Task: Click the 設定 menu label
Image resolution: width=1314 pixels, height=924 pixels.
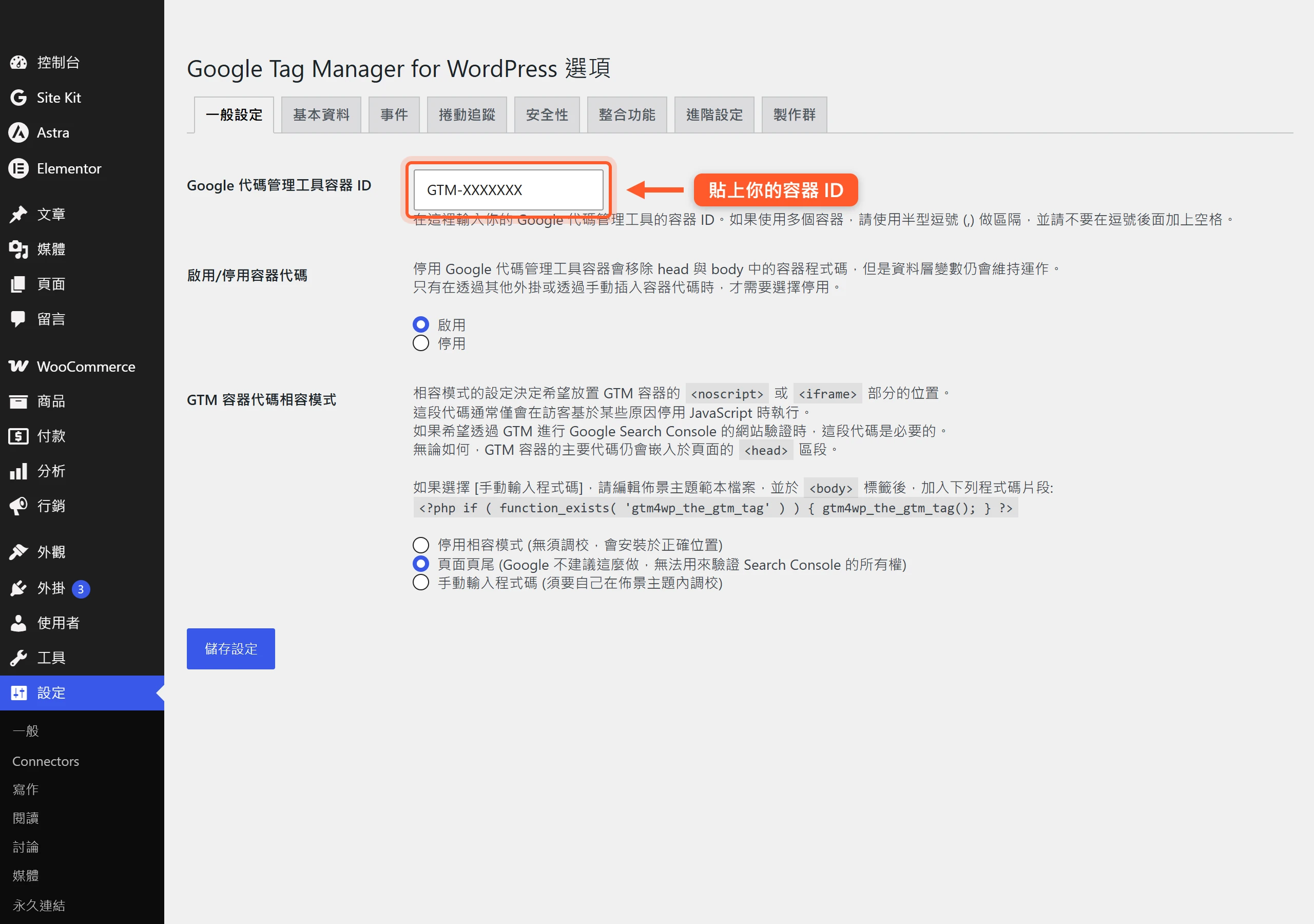Action: point(51,692)
